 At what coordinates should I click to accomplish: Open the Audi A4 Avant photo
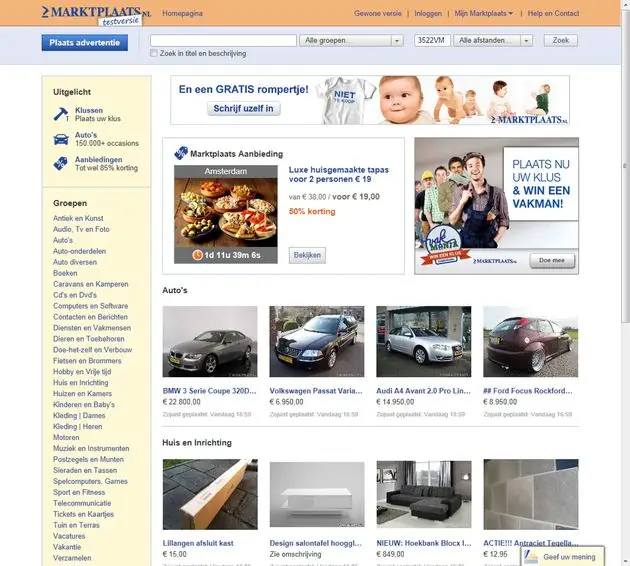point(423,341)
